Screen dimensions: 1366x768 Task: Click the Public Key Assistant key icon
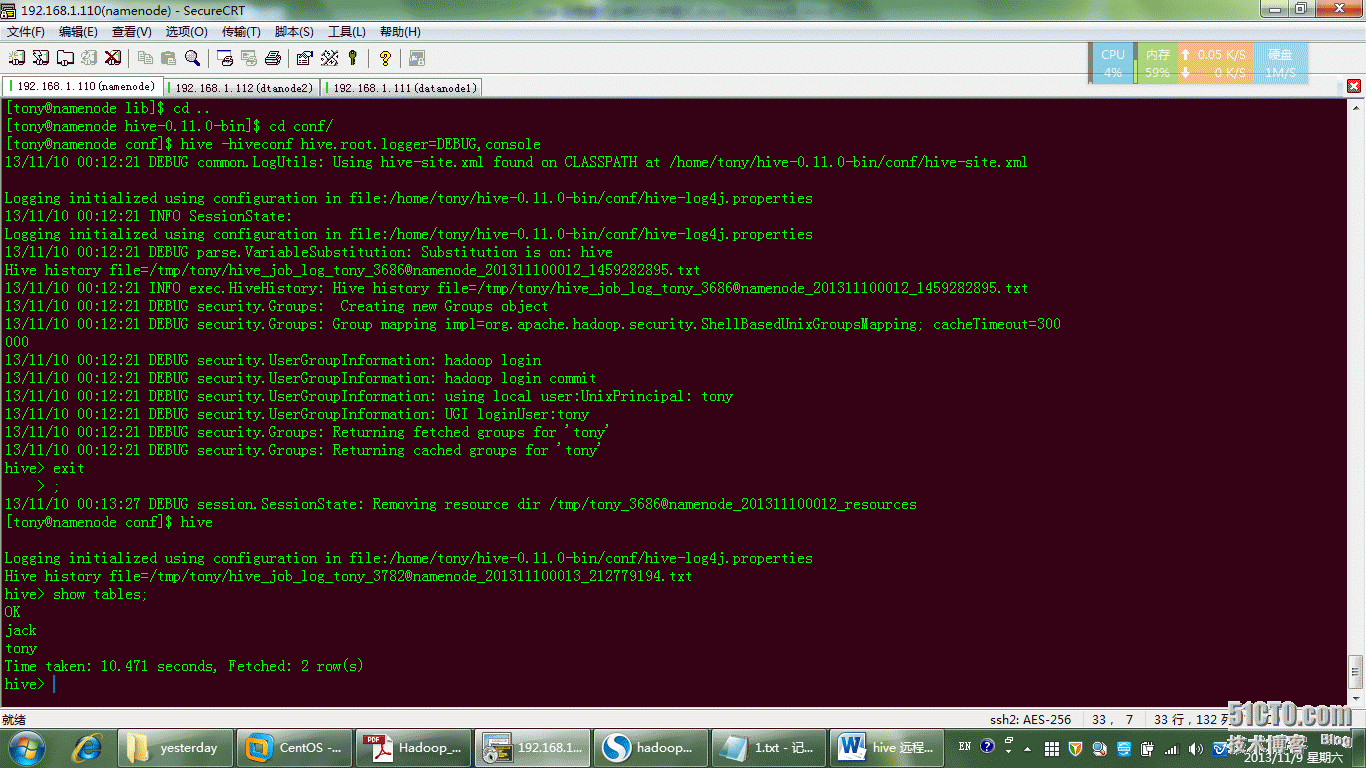click(x=352, y=58)
